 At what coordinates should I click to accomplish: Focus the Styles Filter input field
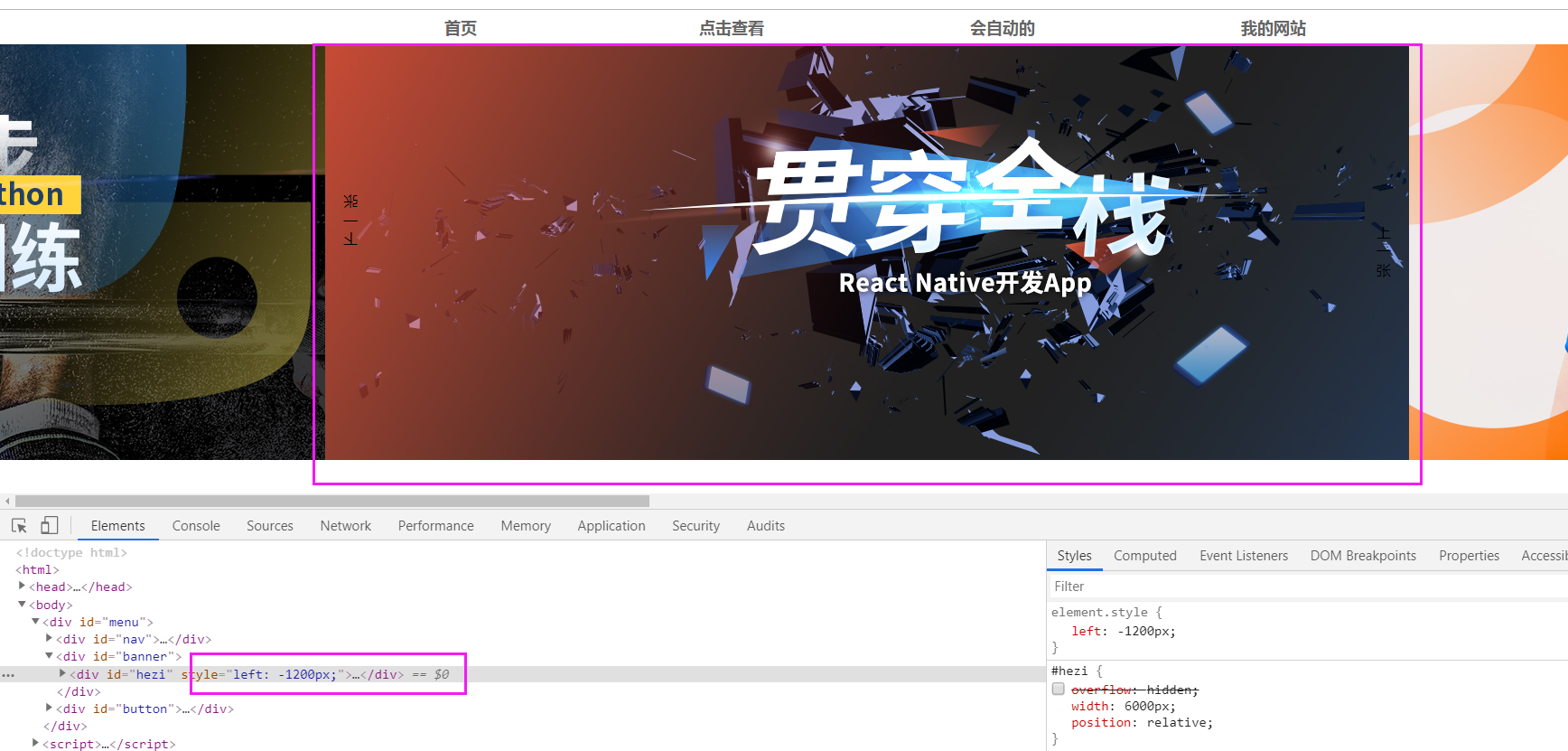(1307, 587)
